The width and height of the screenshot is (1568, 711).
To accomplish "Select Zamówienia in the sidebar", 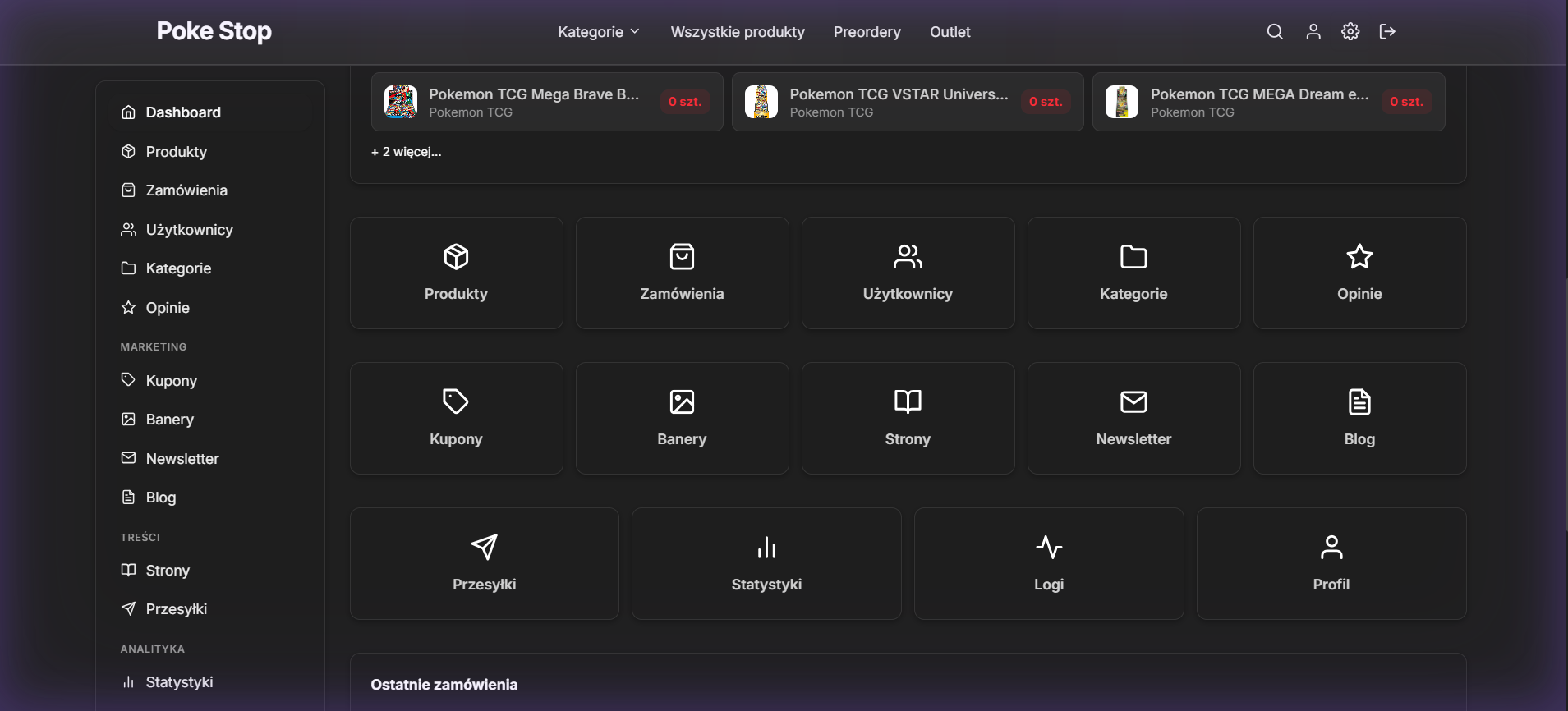I will pyautogui.click(x=210, y=190).
